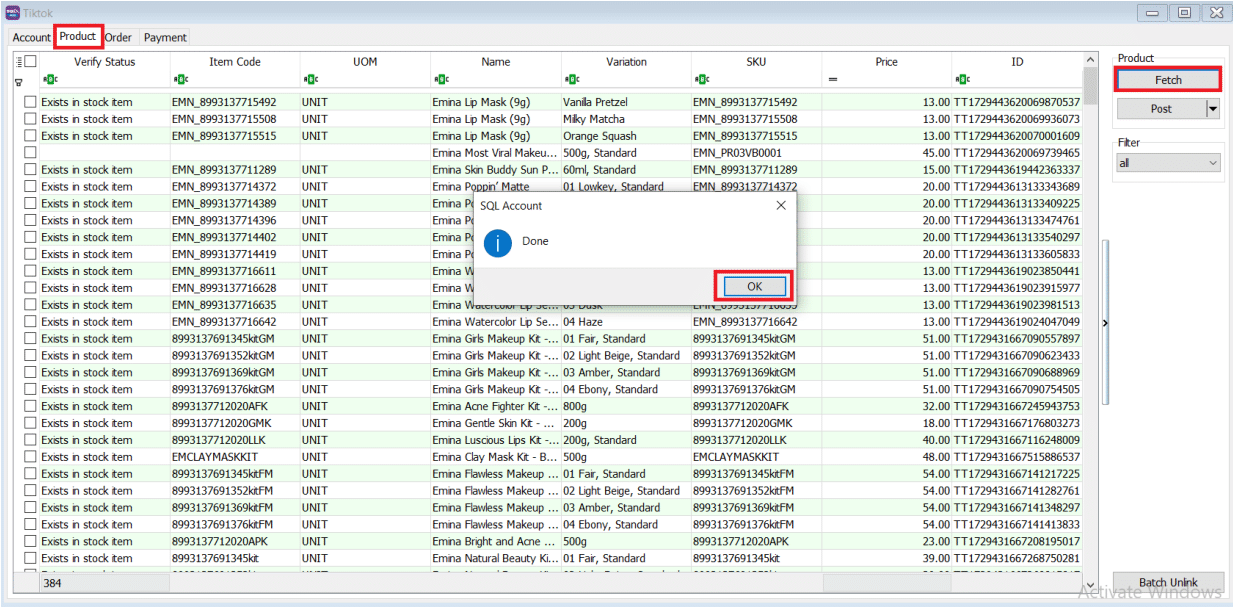The image size is (1233, 607).
Task: Click the UOM column filter icon
Action: 310,80
